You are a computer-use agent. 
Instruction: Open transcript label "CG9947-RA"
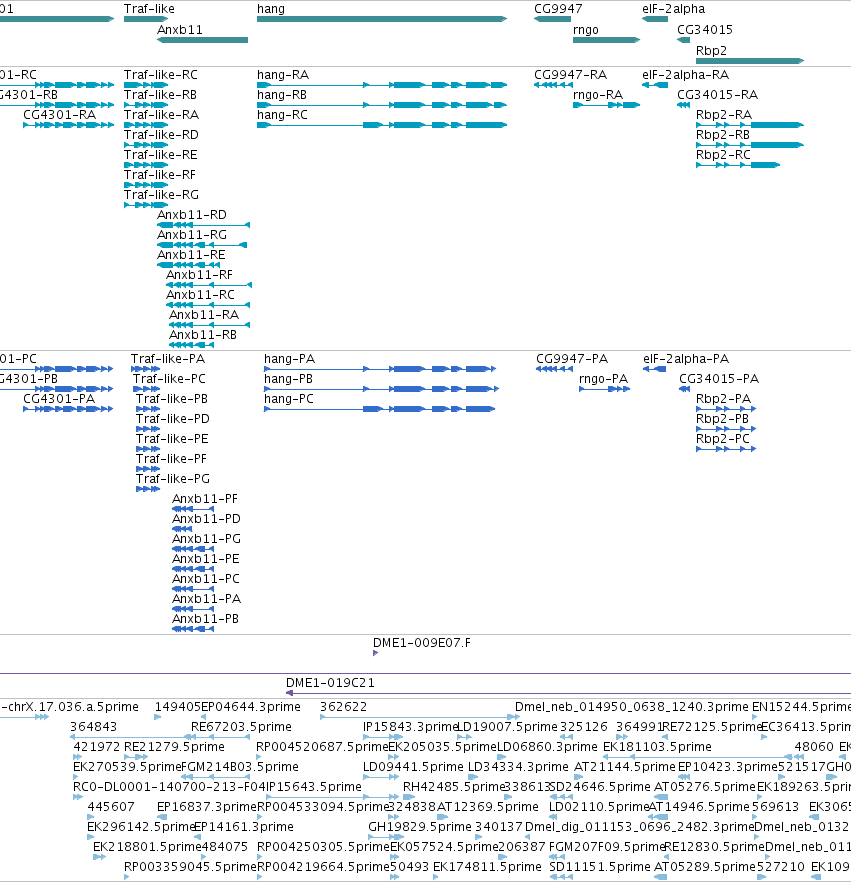570,75
